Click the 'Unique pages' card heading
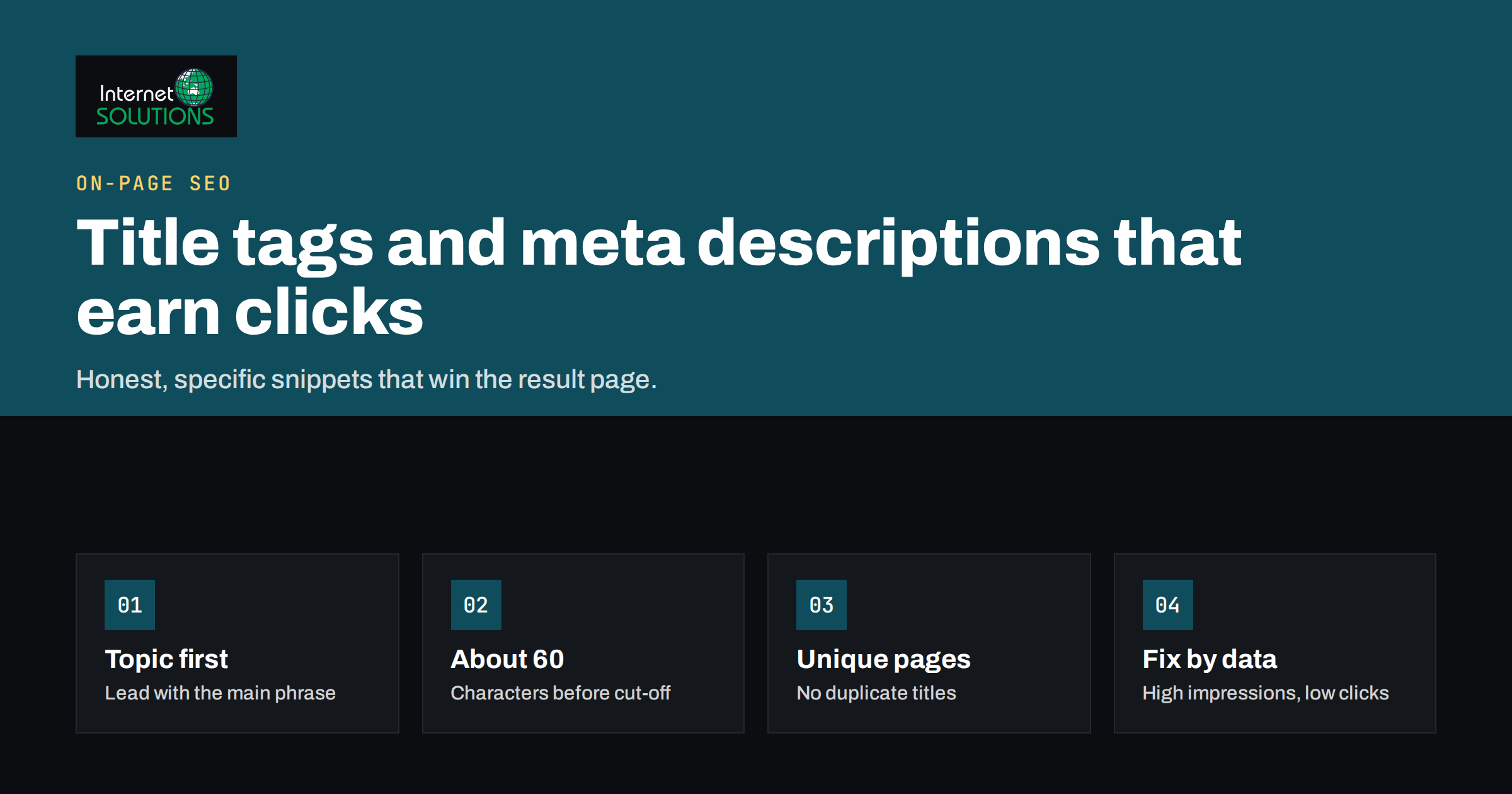Image resolution: width=1512 pixels, height=794 pixels. coord(883,659)
